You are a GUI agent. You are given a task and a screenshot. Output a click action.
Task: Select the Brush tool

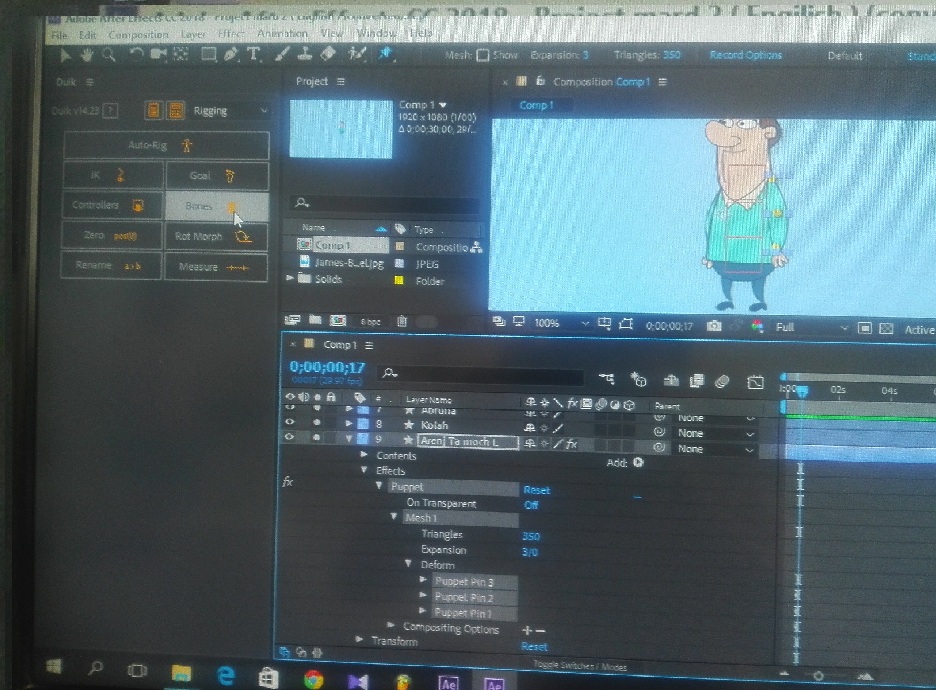pos(282,54)
